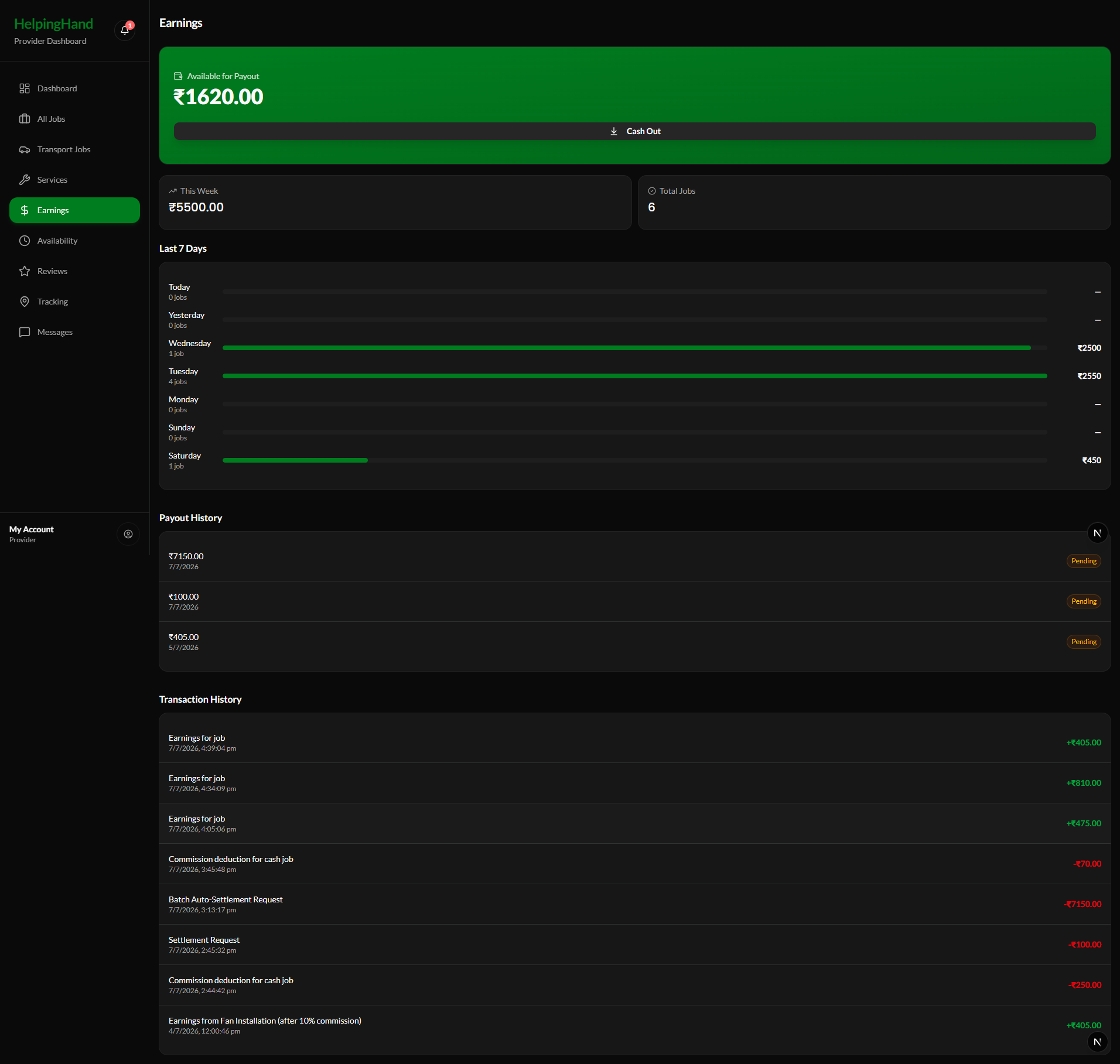The width and height of the screenshot is (1120, 1064).
Task: Select the Earnings menu item
Action: click(74, 210)
